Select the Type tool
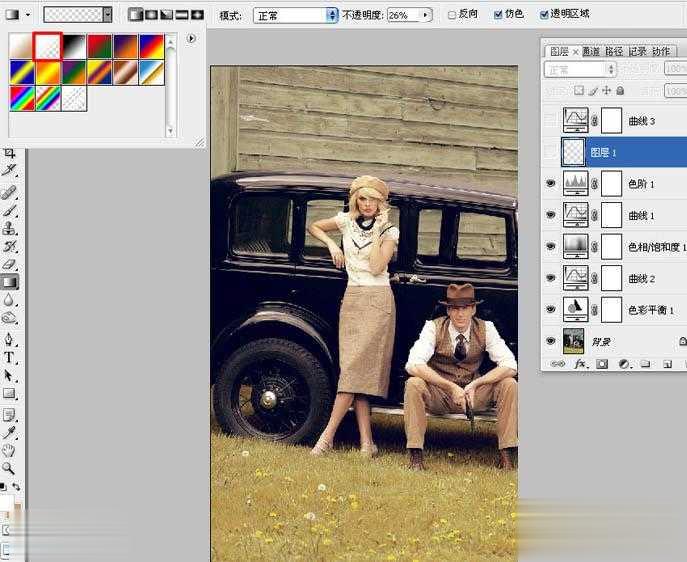687x562 pixels. [x=10, y=357]
